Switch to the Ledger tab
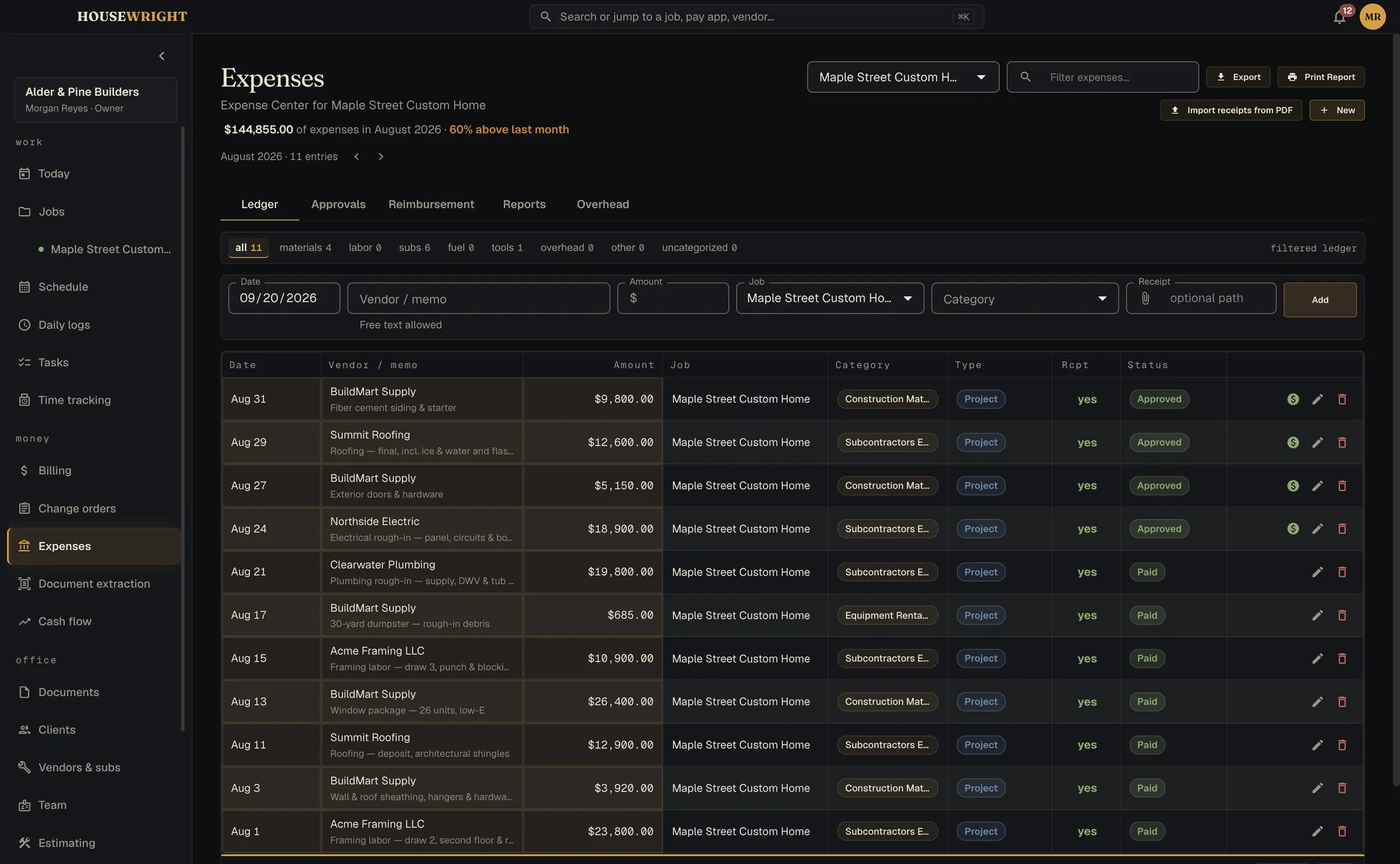1400x864 pixels. point(260,204)
